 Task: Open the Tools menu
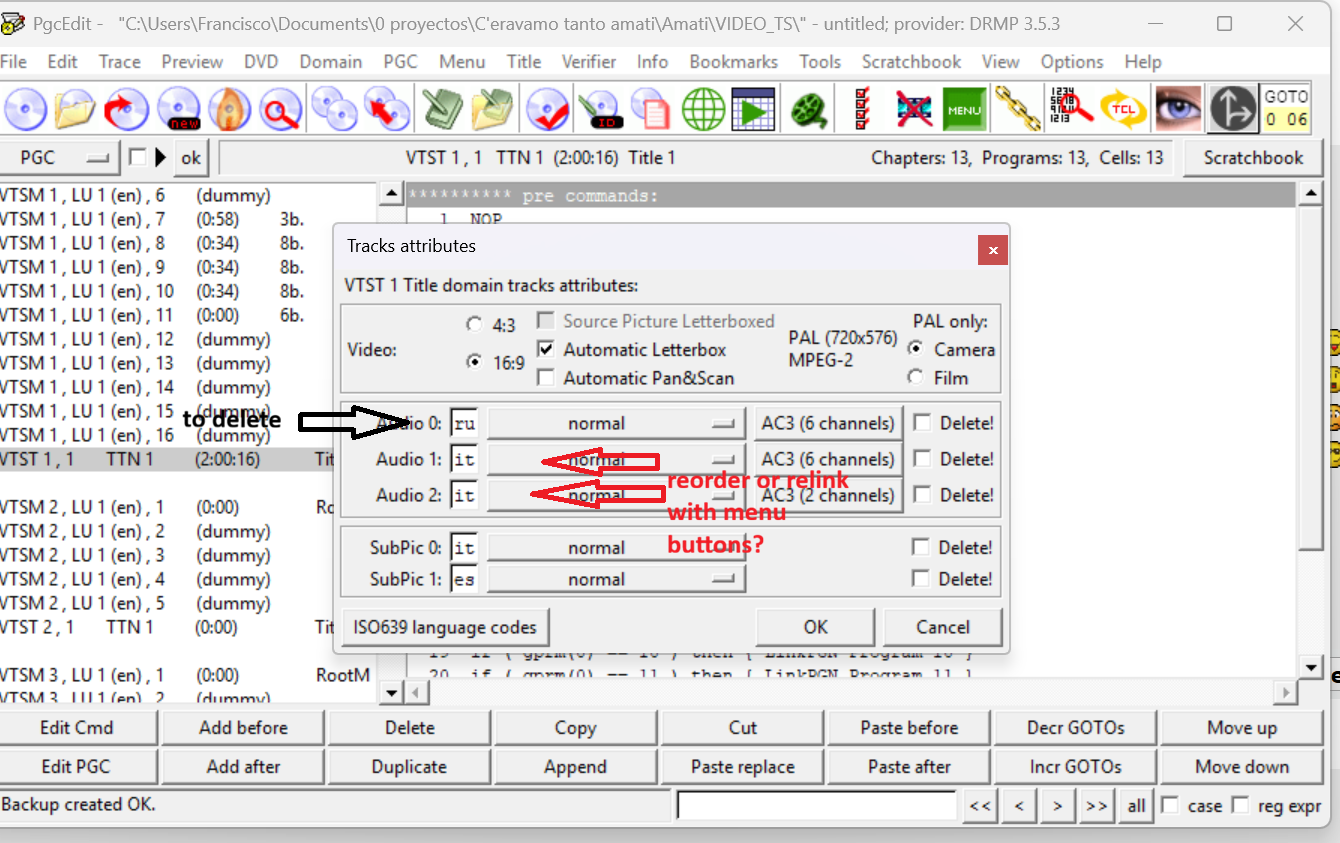[x=820, y=62]
